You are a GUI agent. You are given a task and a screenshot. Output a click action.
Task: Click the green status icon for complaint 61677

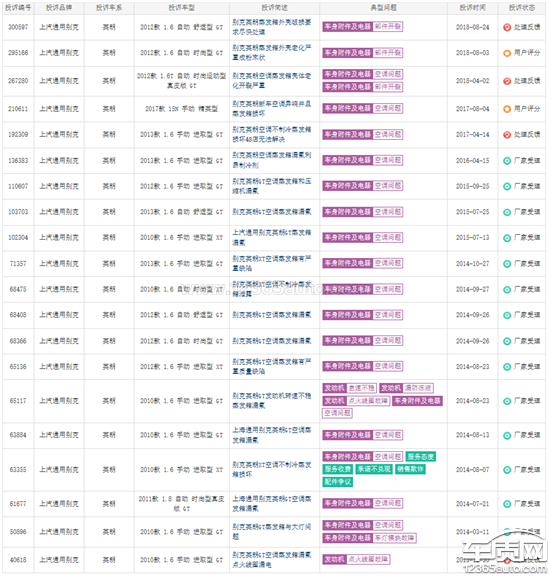507,504
